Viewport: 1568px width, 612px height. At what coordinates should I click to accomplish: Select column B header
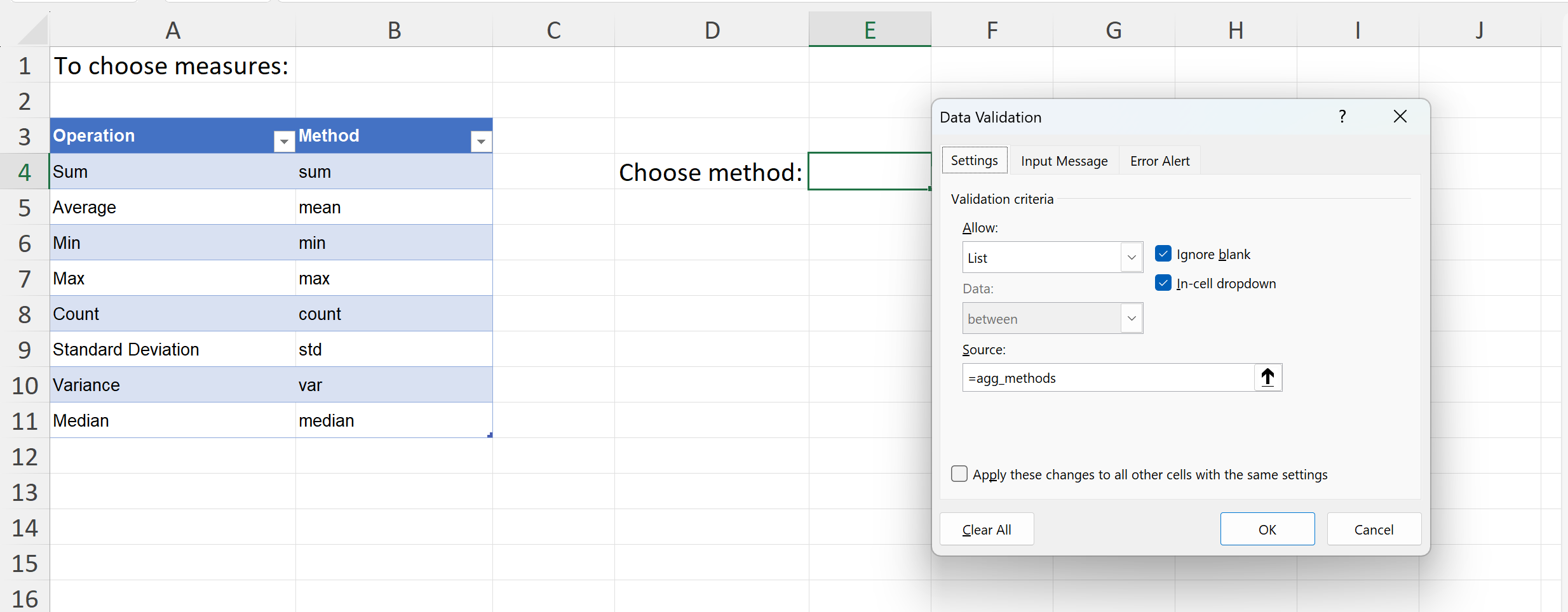coord(394,30)
